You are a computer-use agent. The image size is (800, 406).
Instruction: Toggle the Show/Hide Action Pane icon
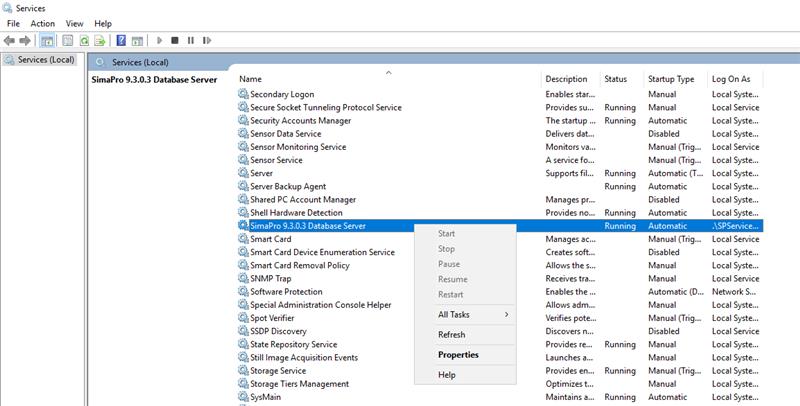pyautogui.click(x=137, y=40)
